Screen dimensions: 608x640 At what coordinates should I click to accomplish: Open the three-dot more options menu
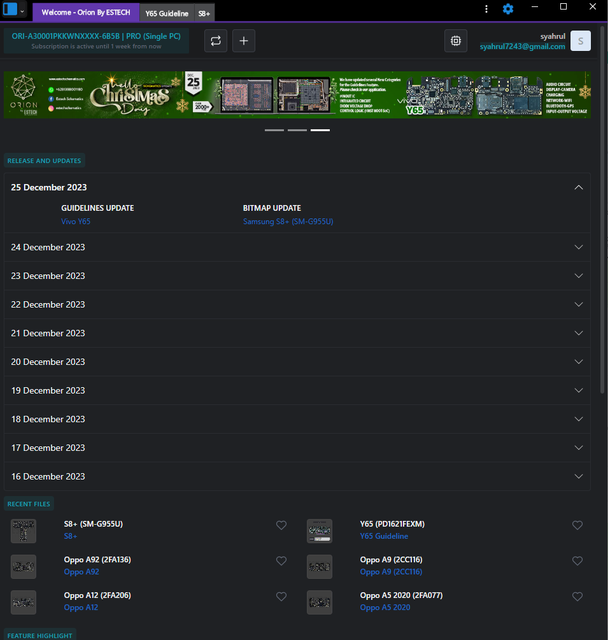point(486,9)
